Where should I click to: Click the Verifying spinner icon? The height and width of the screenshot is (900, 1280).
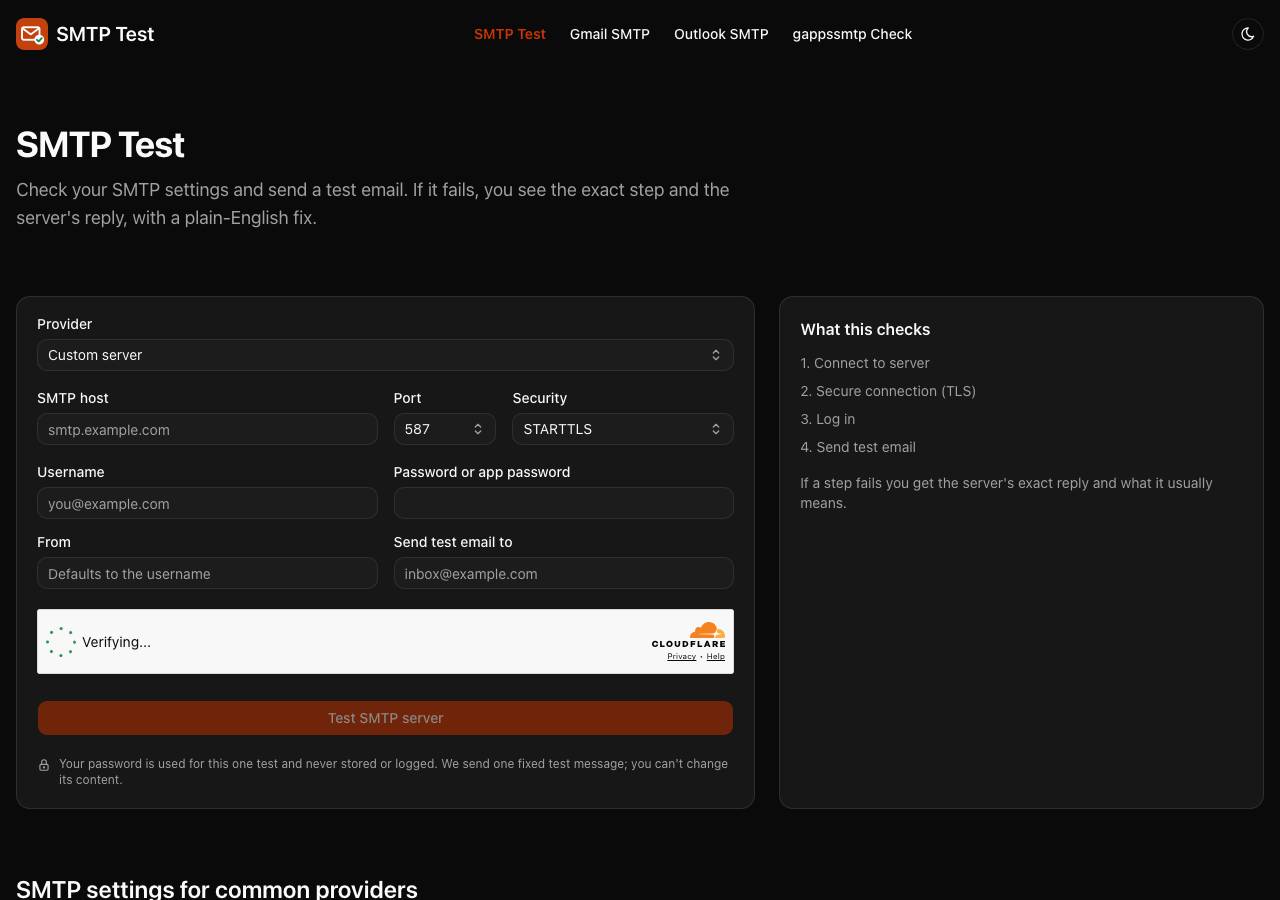point(61,642)
